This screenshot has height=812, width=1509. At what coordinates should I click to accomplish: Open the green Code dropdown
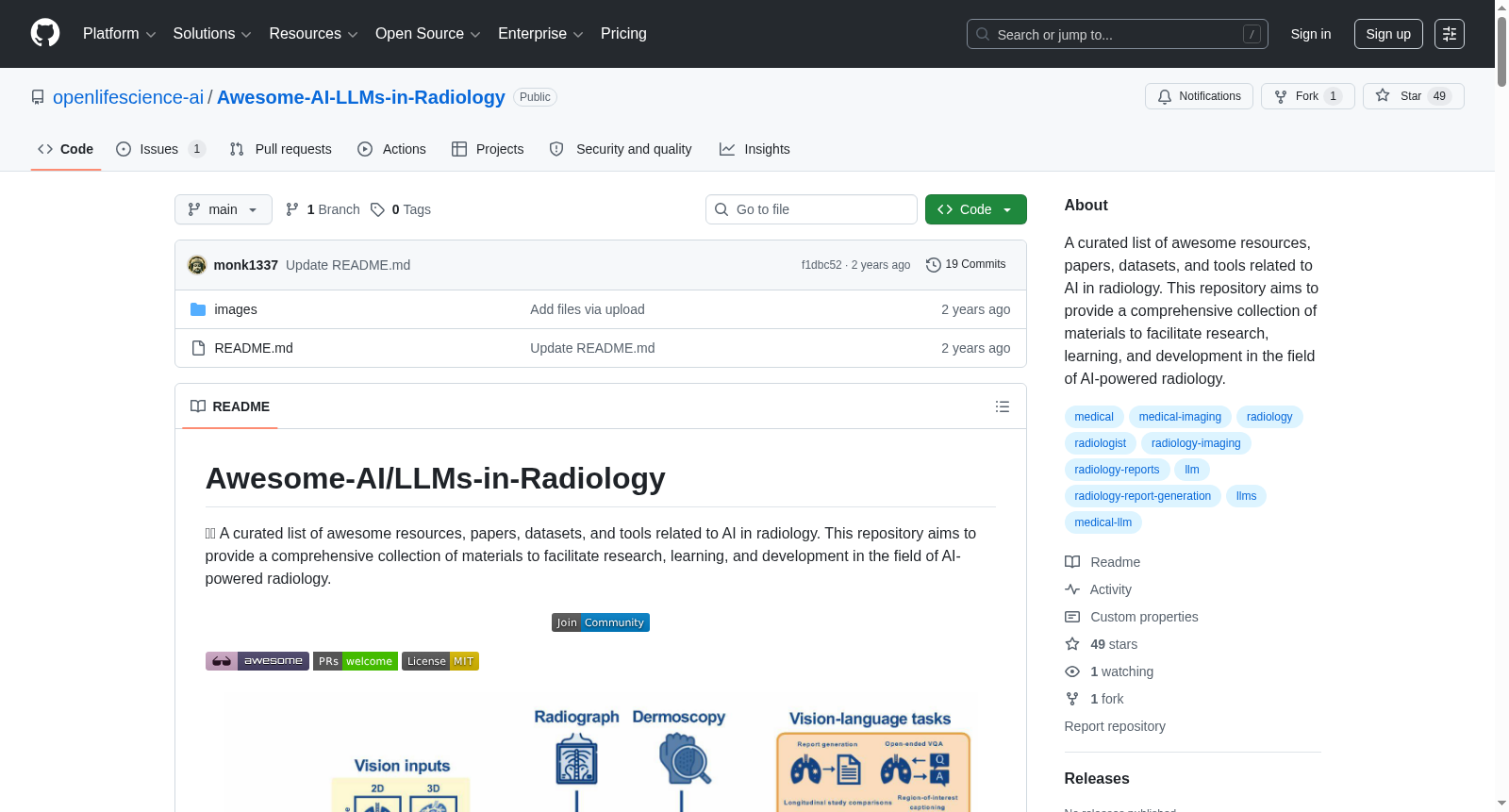[976, 209]
